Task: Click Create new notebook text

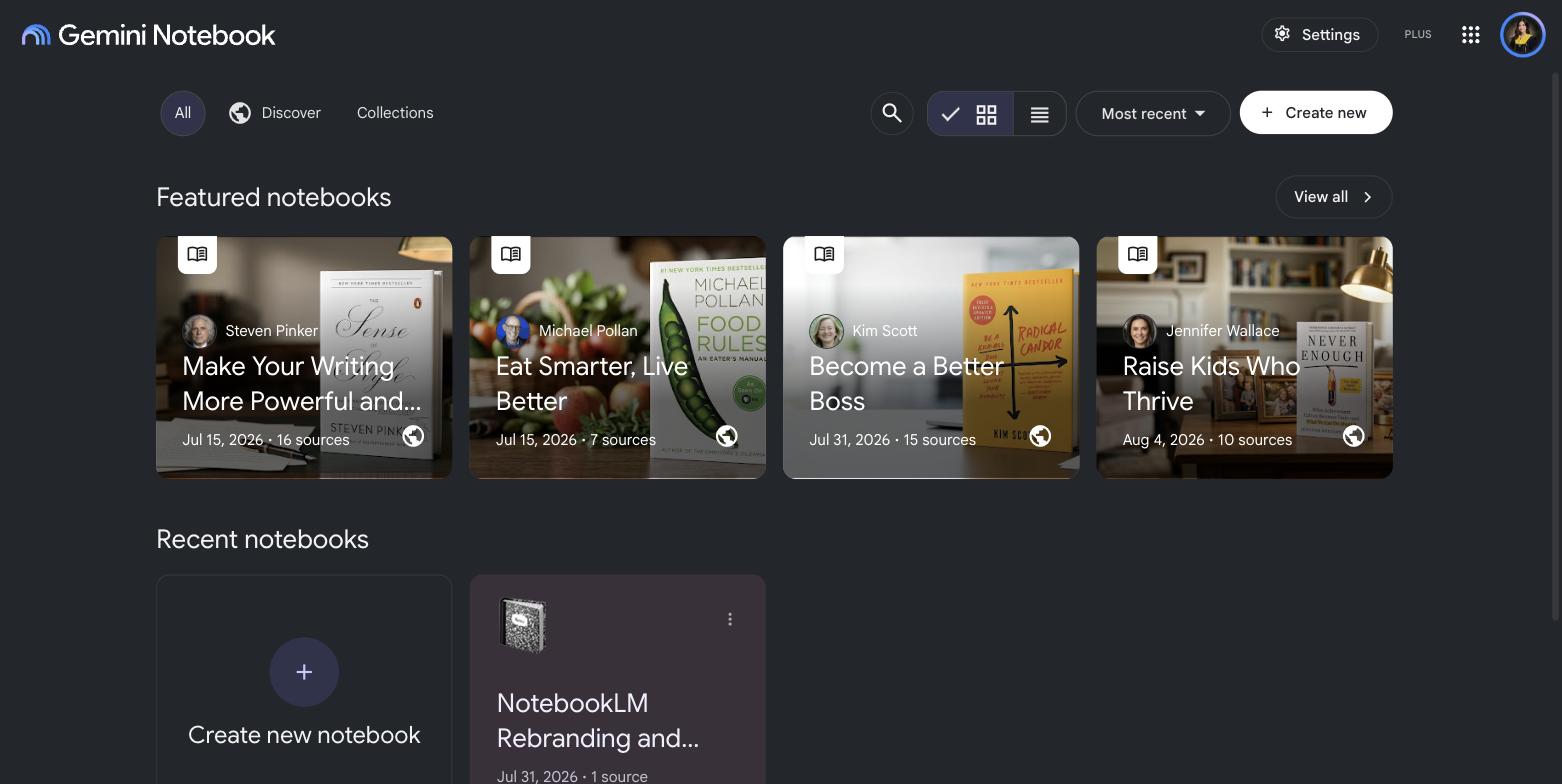Action: 304,735
